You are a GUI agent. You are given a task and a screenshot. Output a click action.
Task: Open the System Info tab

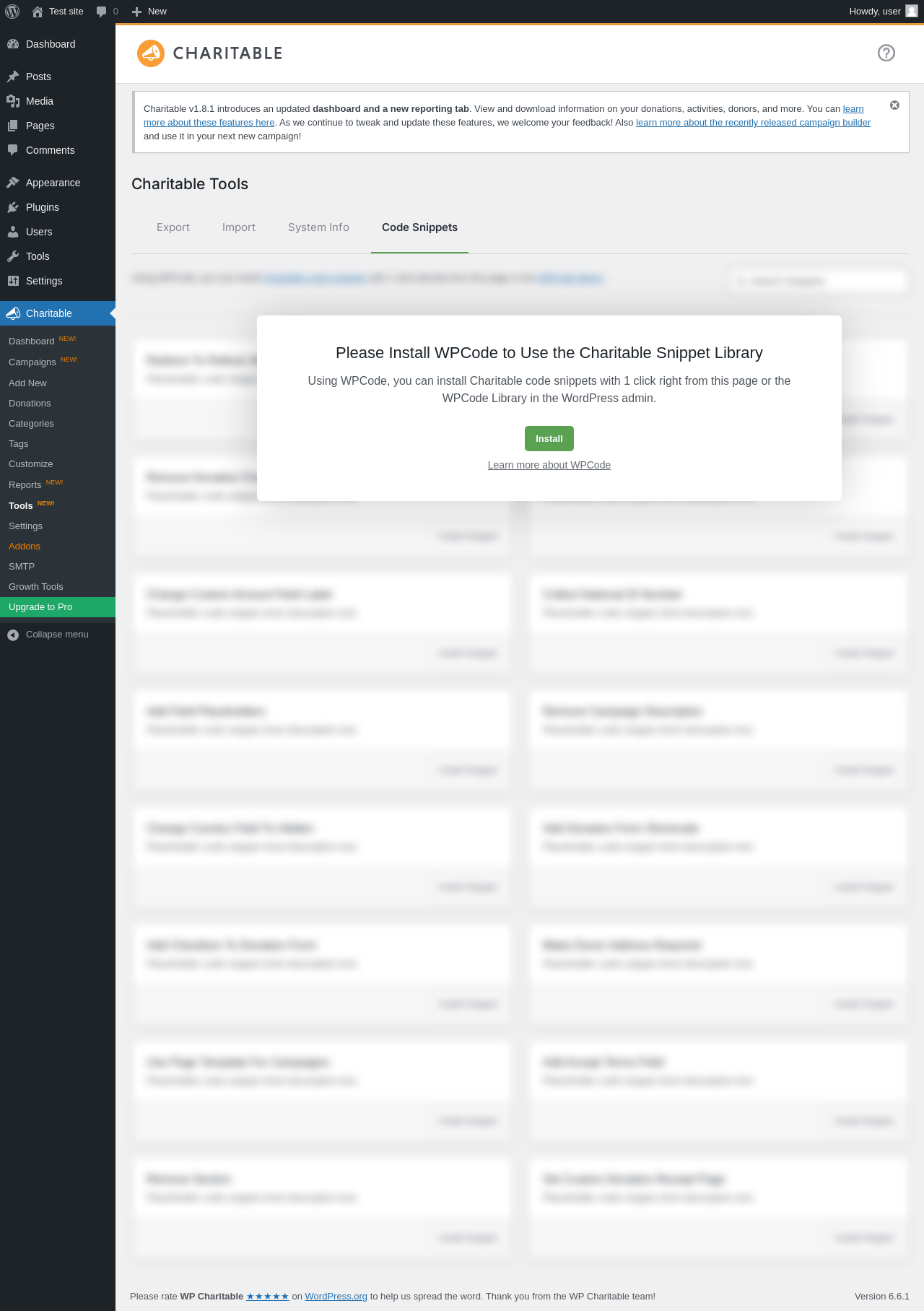318,227
